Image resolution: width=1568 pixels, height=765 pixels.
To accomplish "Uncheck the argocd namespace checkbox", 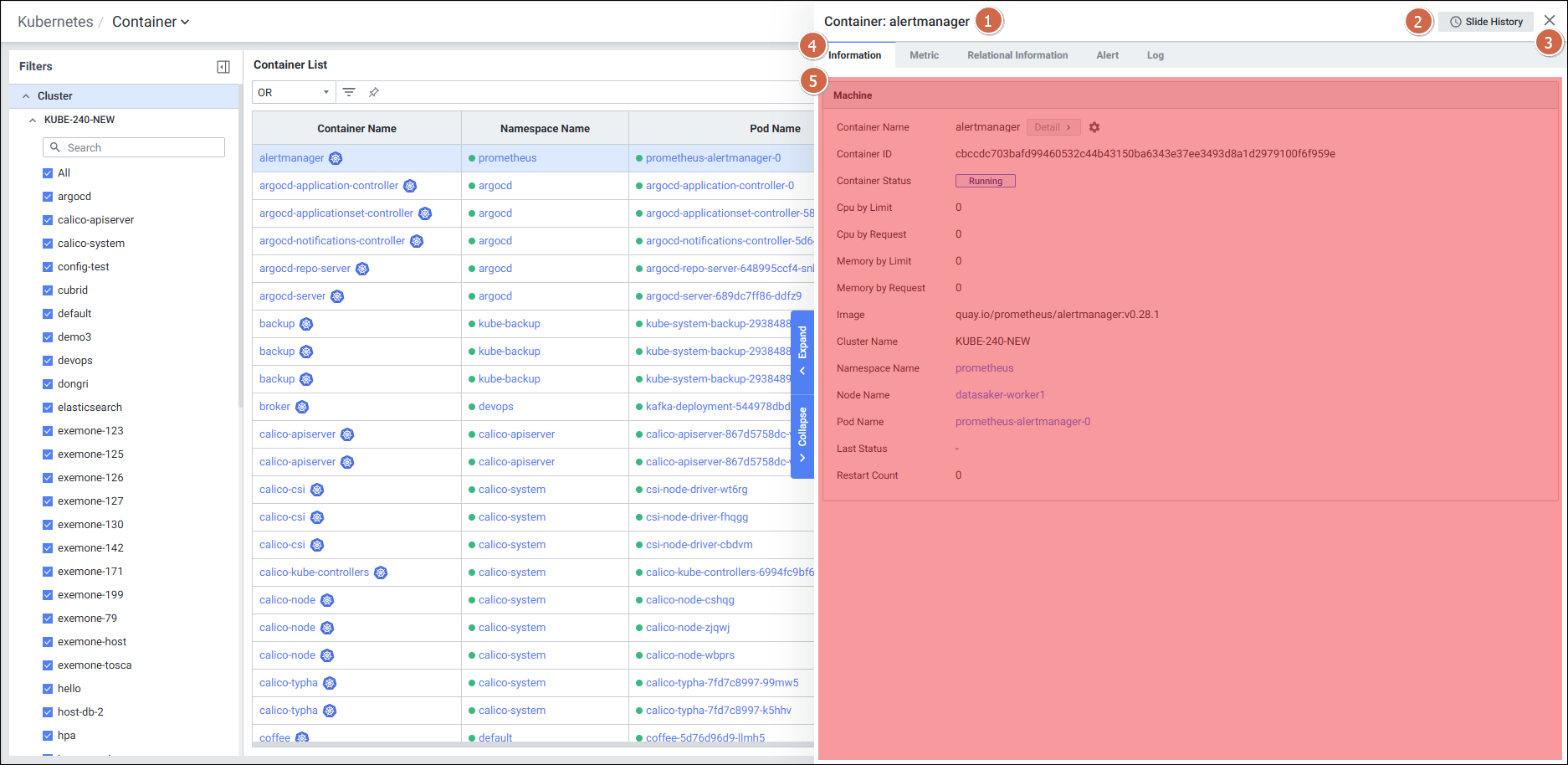I will pyautogui.click(x=48, y=197).
